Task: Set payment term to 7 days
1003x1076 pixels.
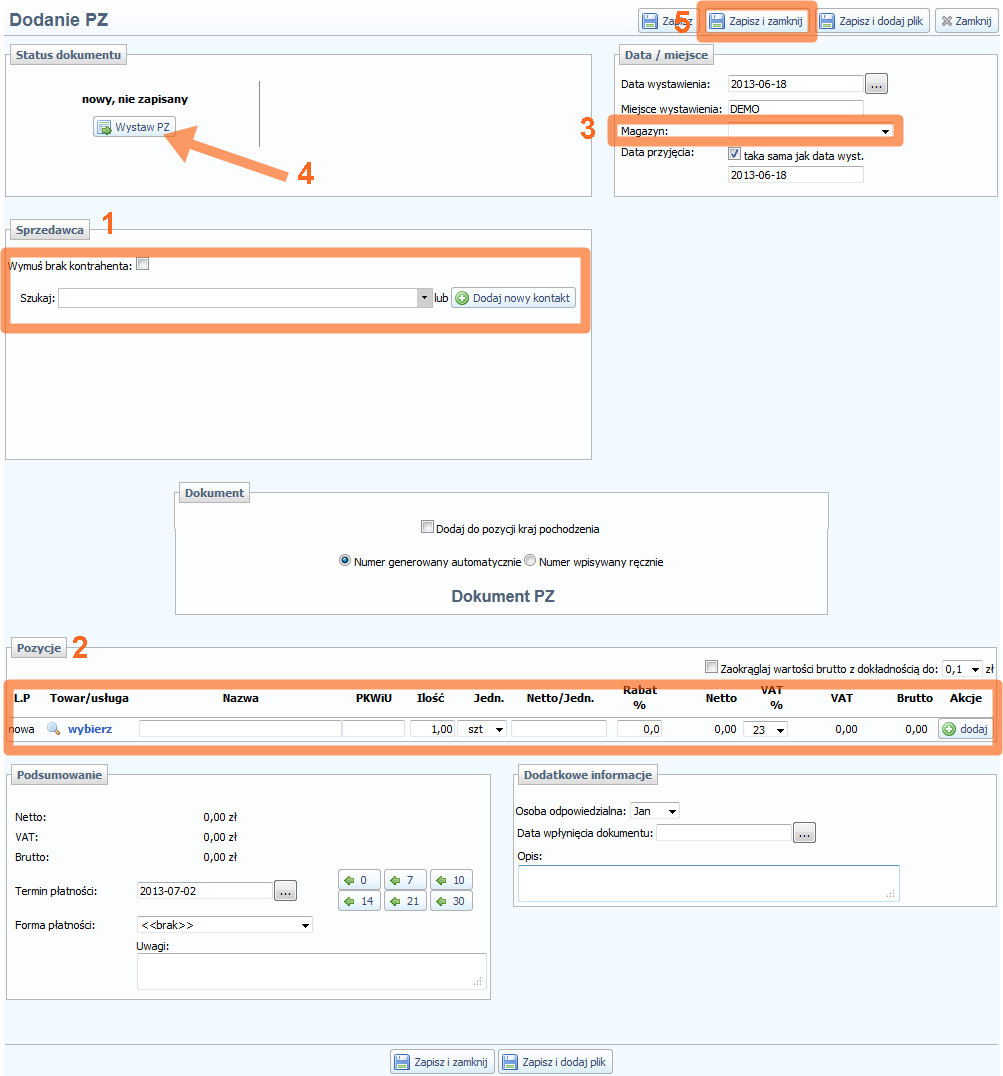Action: point(405,880)
